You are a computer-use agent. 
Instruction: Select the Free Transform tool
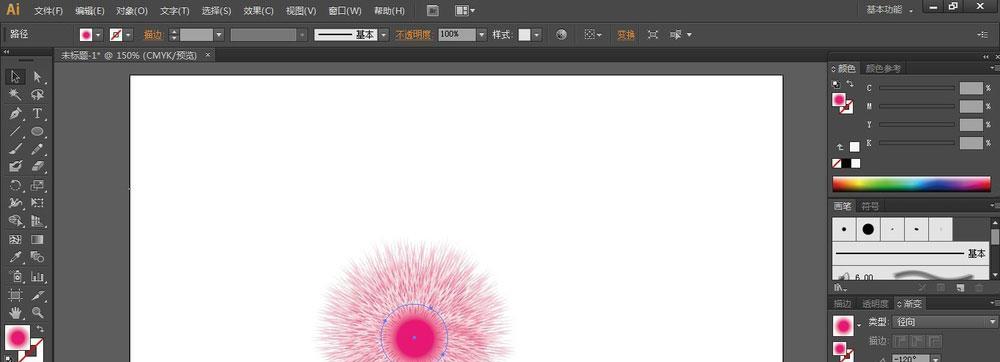(x=38, y=203)
